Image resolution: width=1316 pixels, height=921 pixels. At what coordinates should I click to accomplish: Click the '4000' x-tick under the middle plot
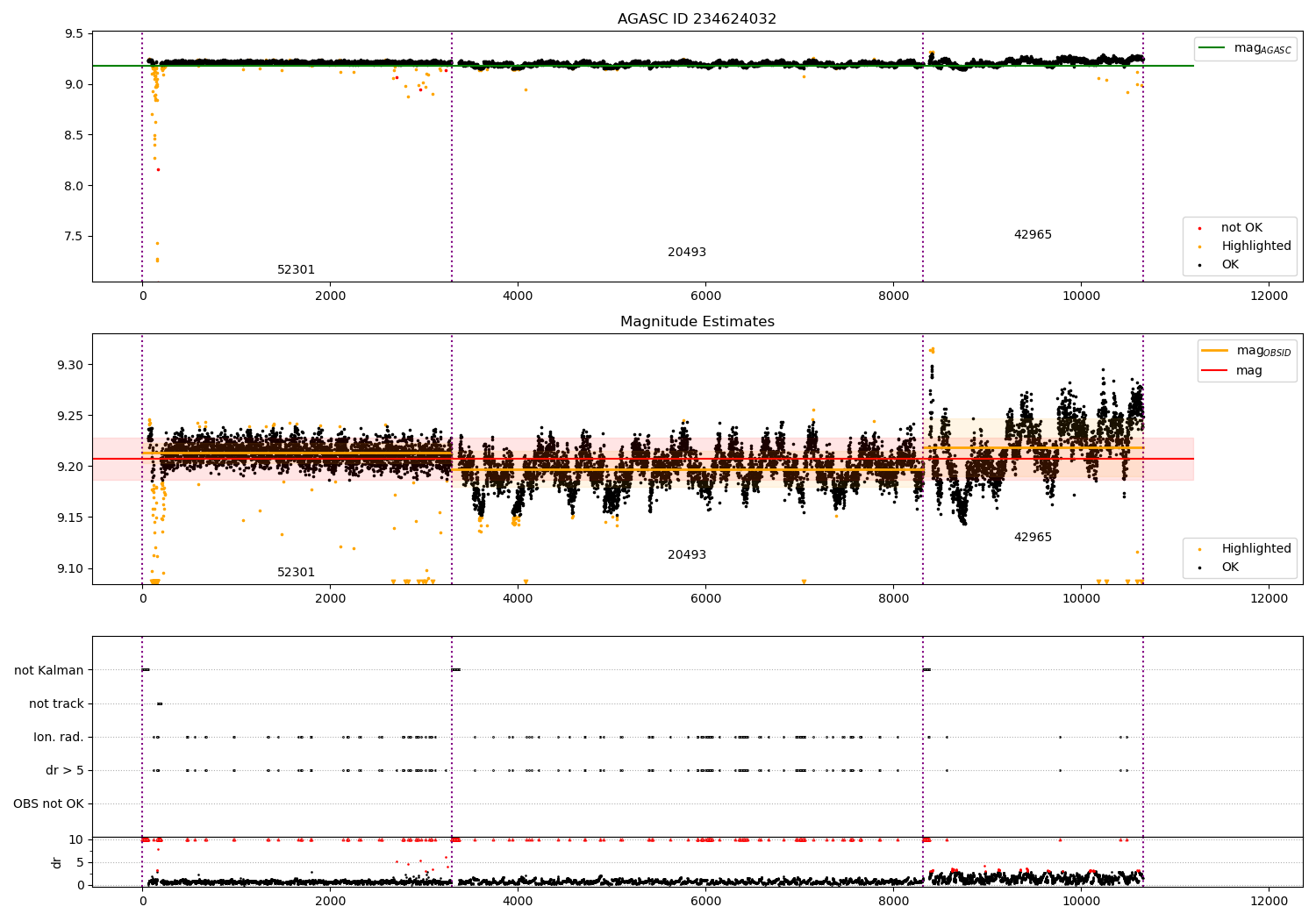tap(518, 599)
